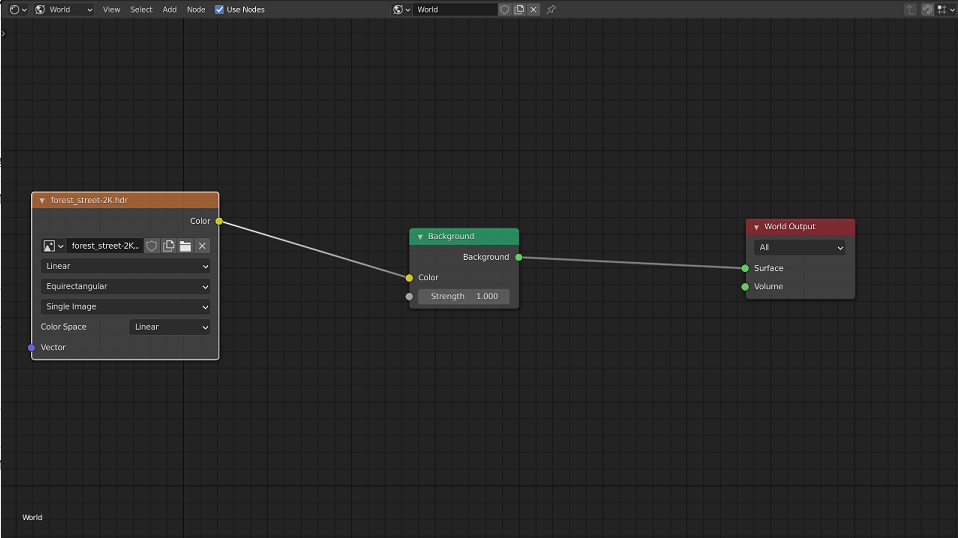The width and height of the screenshot is (958, 538).
Task: Toggle fake user shield for the image
Action: point(152,245)
